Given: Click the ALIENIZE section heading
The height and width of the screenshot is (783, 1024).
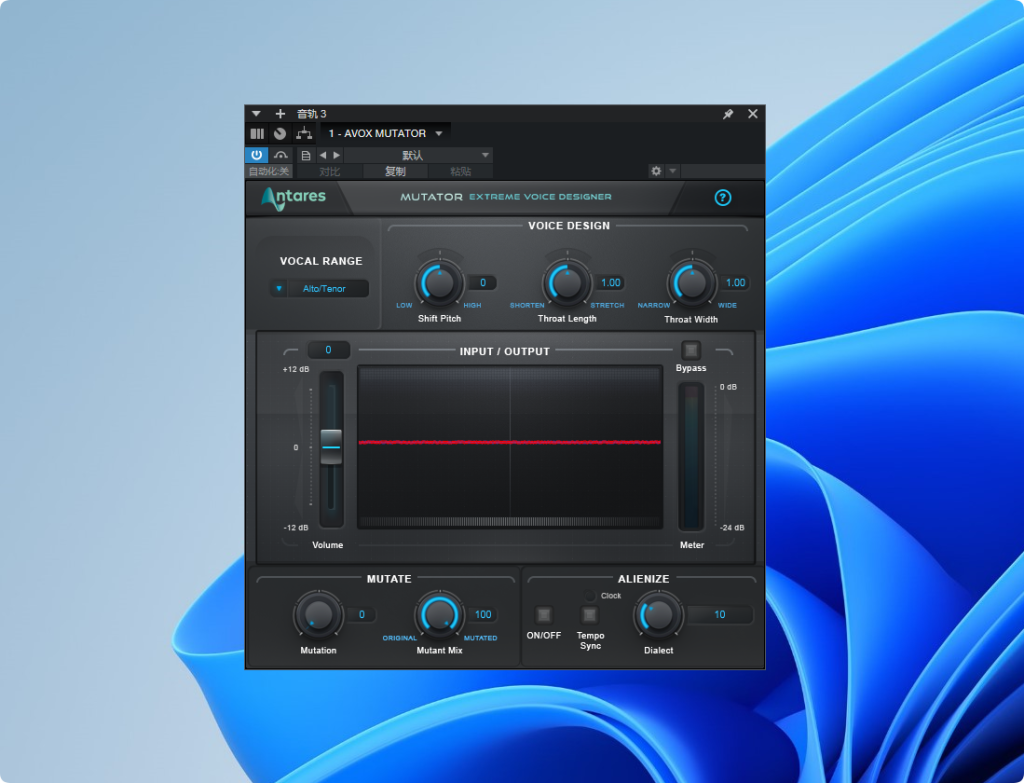Looking at the screenshot, I should tap(643, 579).
